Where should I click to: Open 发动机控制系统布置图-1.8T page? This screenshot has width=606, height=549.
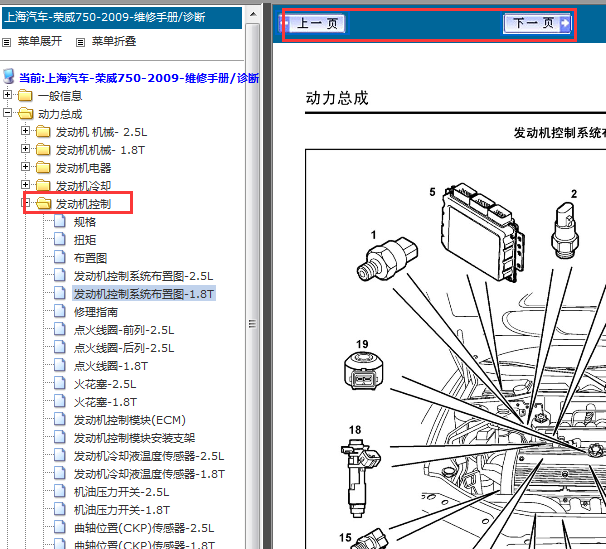tap(144, 294)
